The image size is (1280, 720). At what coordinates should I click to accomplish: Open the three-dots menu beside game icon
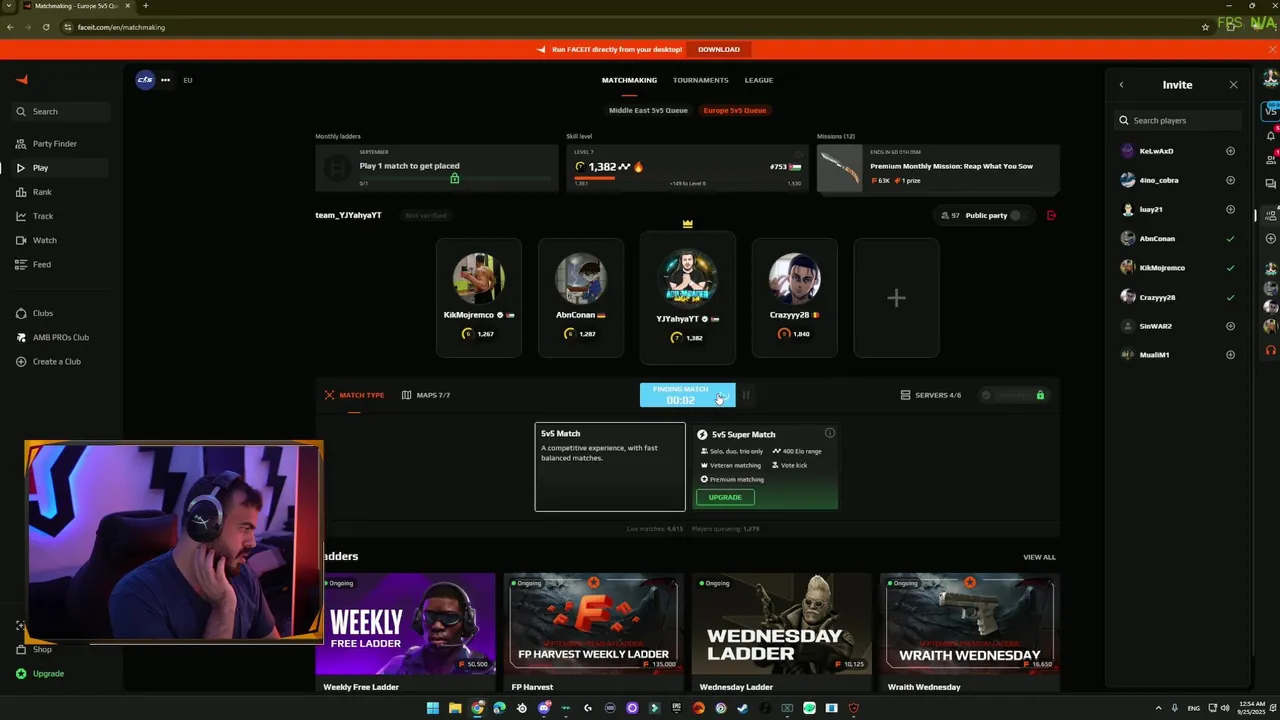tap(165, 80)
